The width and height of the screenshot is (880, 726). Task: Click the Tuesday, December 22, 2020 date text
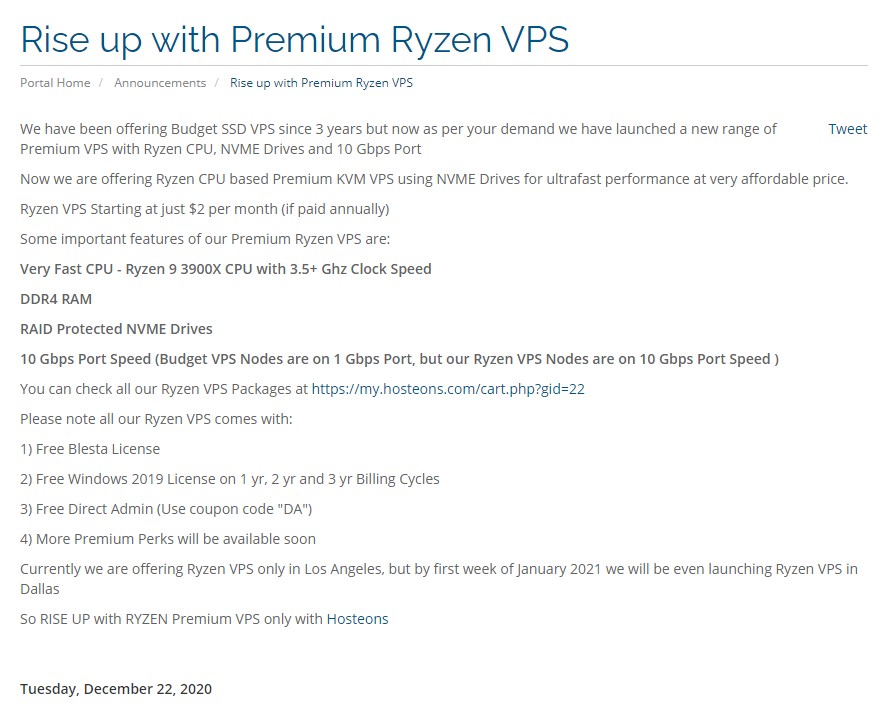coord(116,688)
